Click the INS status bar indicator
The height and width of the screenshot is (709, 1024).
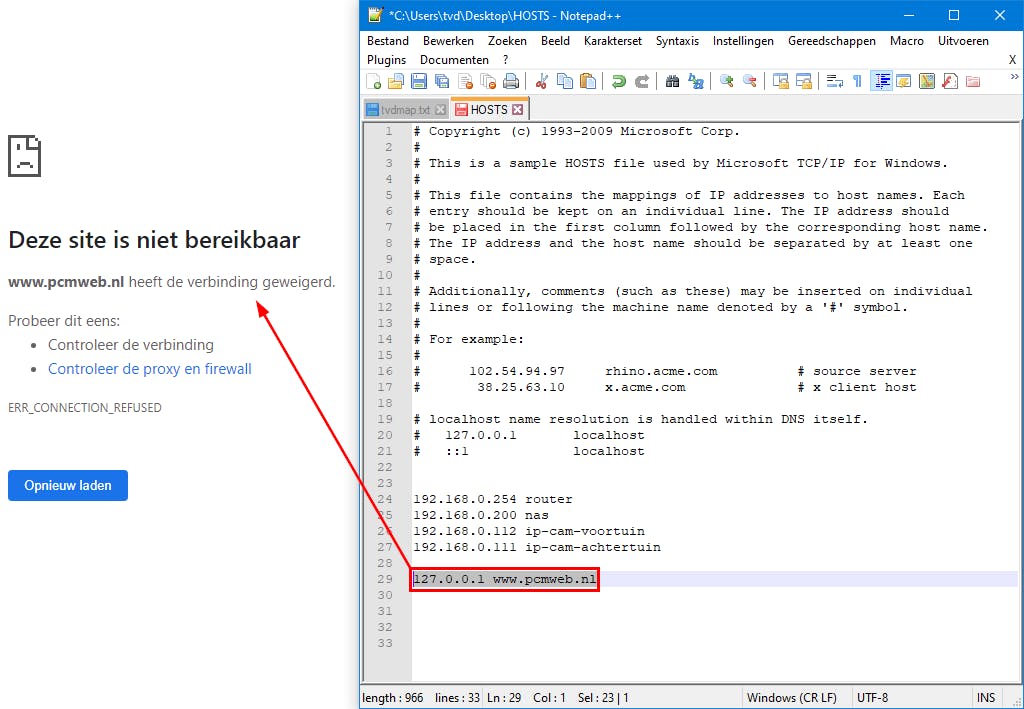985,697
